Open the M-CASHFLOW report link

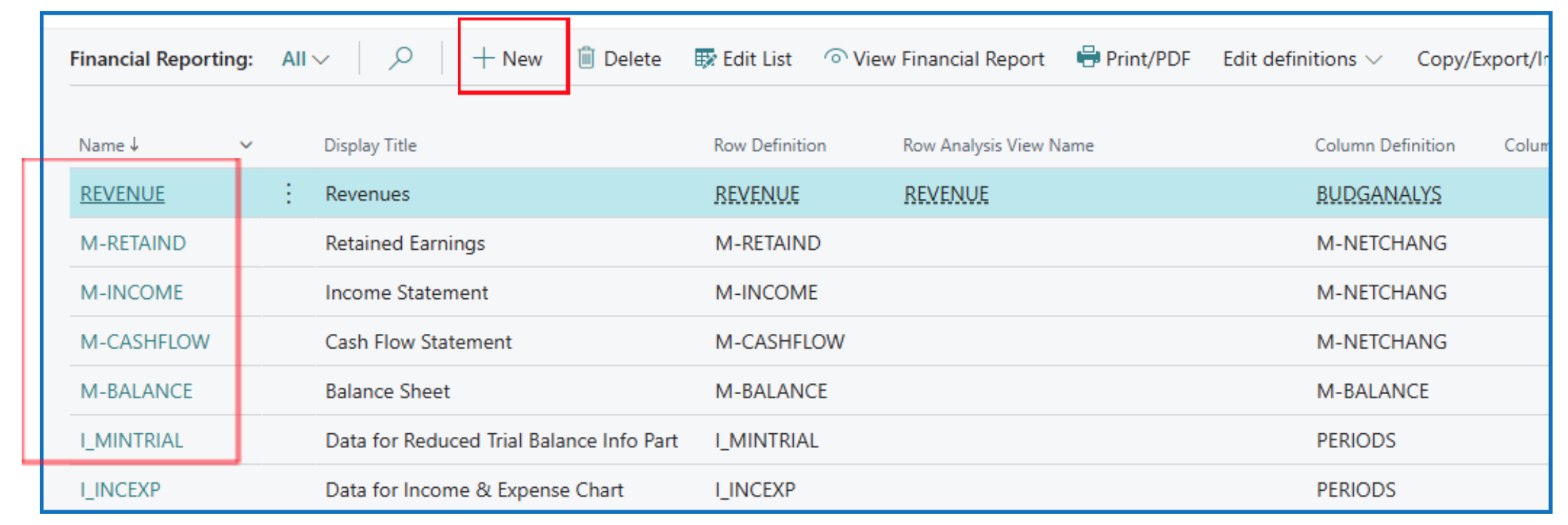click(x=145, y=342)
